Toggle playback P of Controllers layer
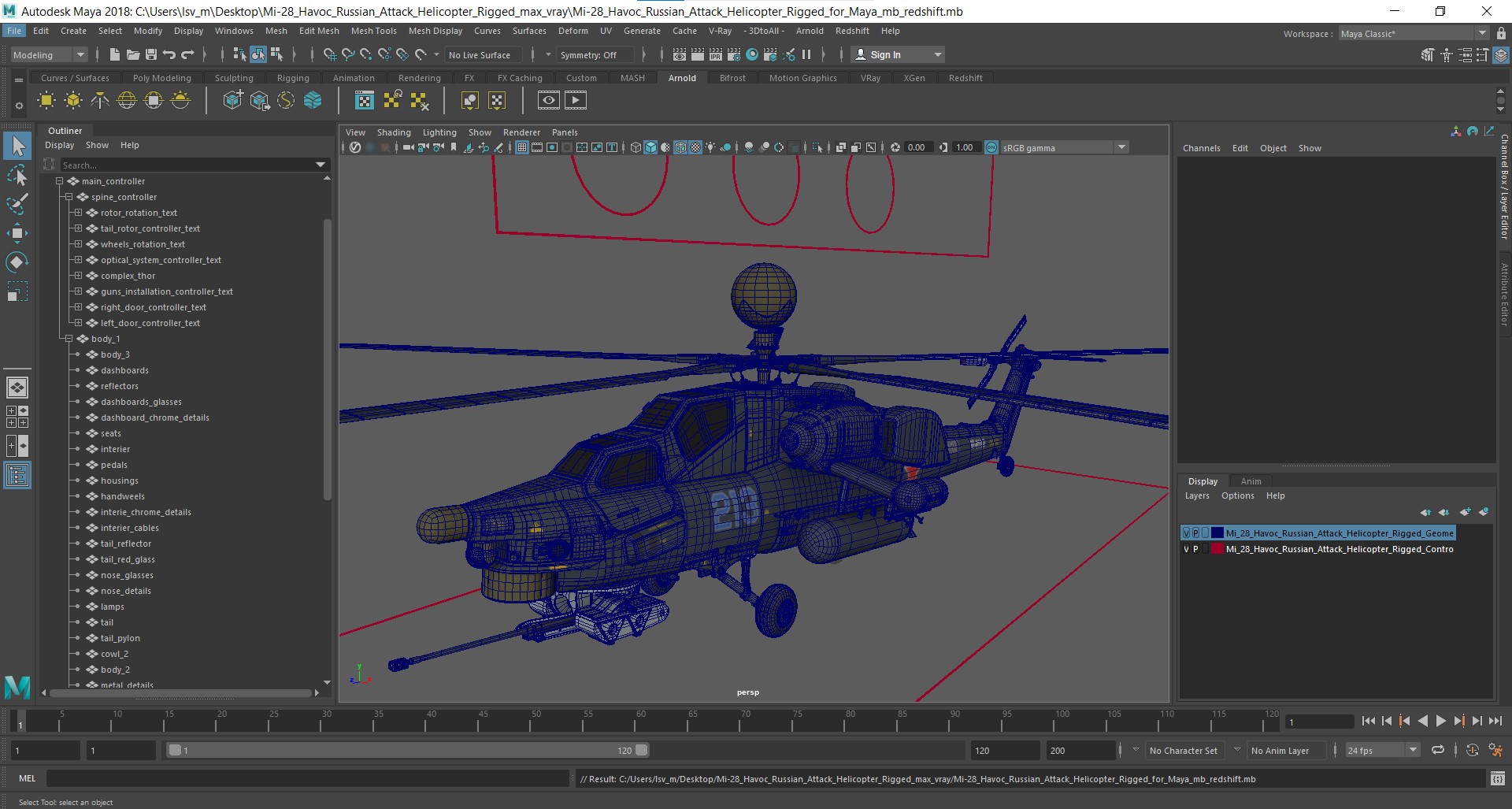The height and width of the screenshot is (809, 1512). (x=1195, y=549)
